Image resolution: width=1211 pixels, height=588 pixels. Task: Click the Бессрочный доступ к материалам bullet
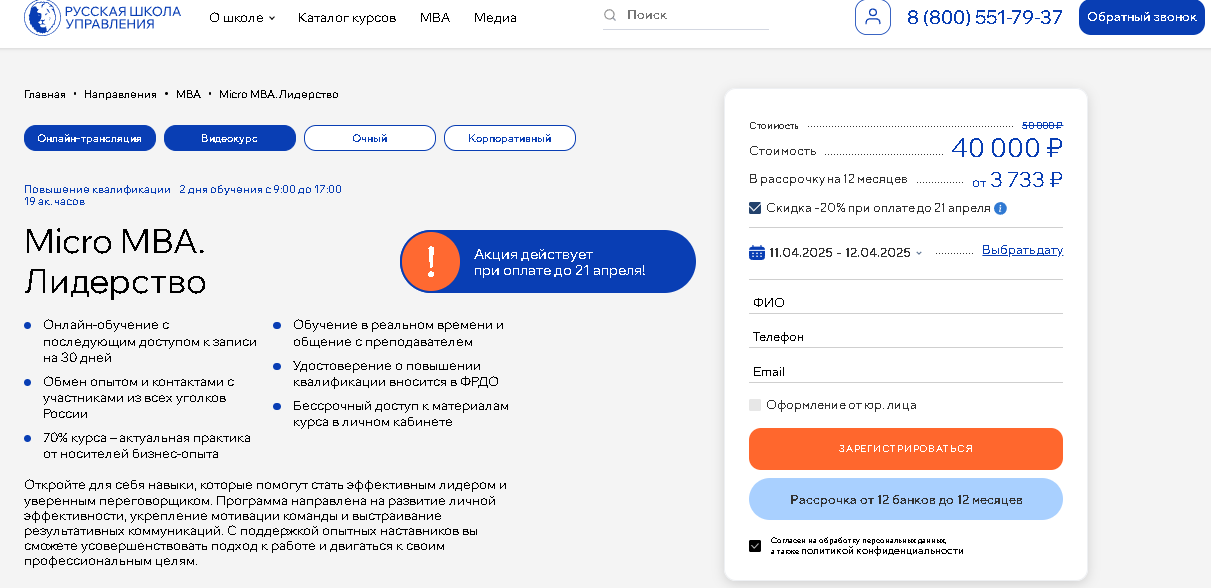[401, 413]
